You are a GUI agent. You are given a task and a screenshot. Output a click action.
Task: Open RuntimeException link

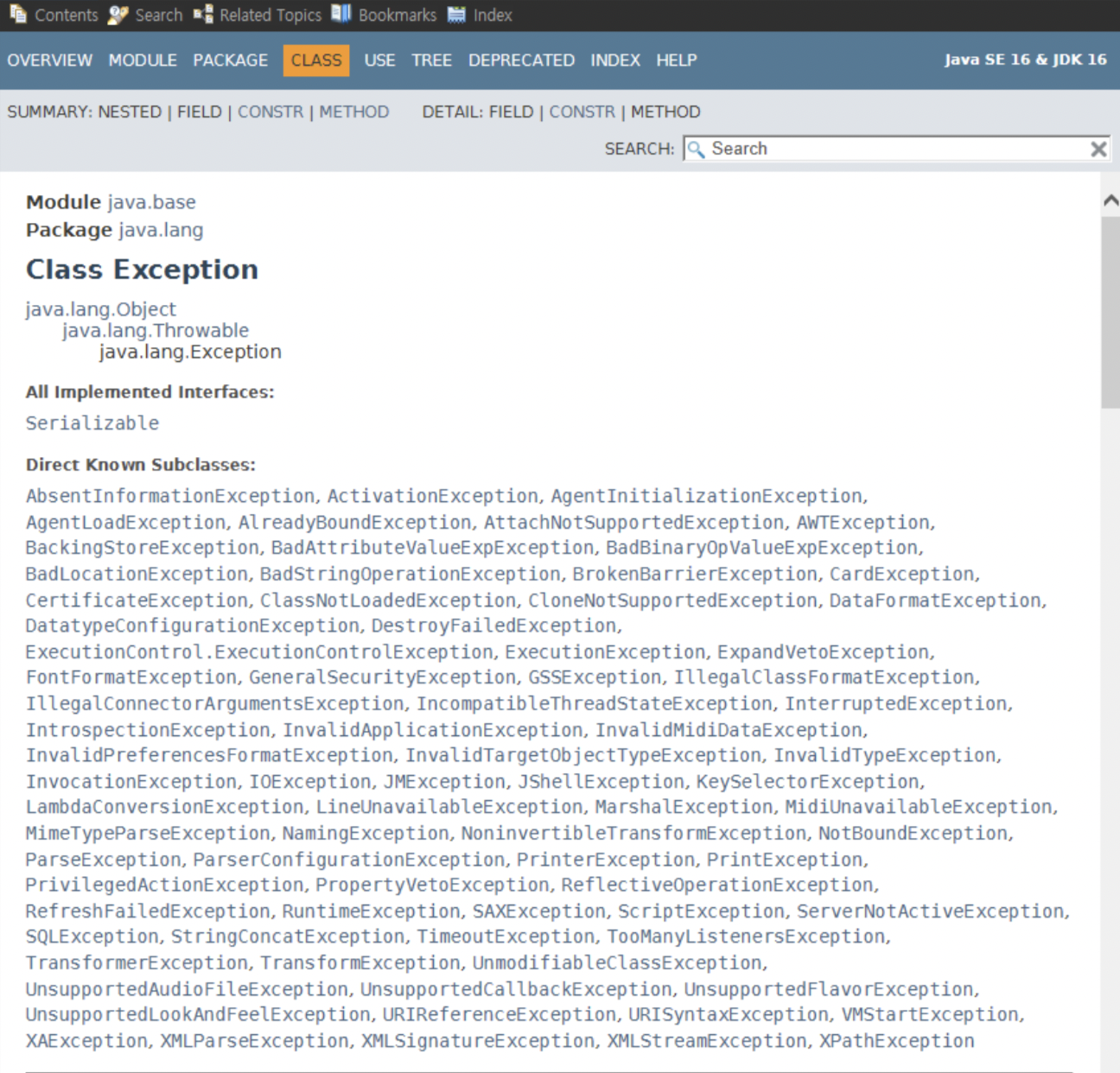tap(372, 912)
